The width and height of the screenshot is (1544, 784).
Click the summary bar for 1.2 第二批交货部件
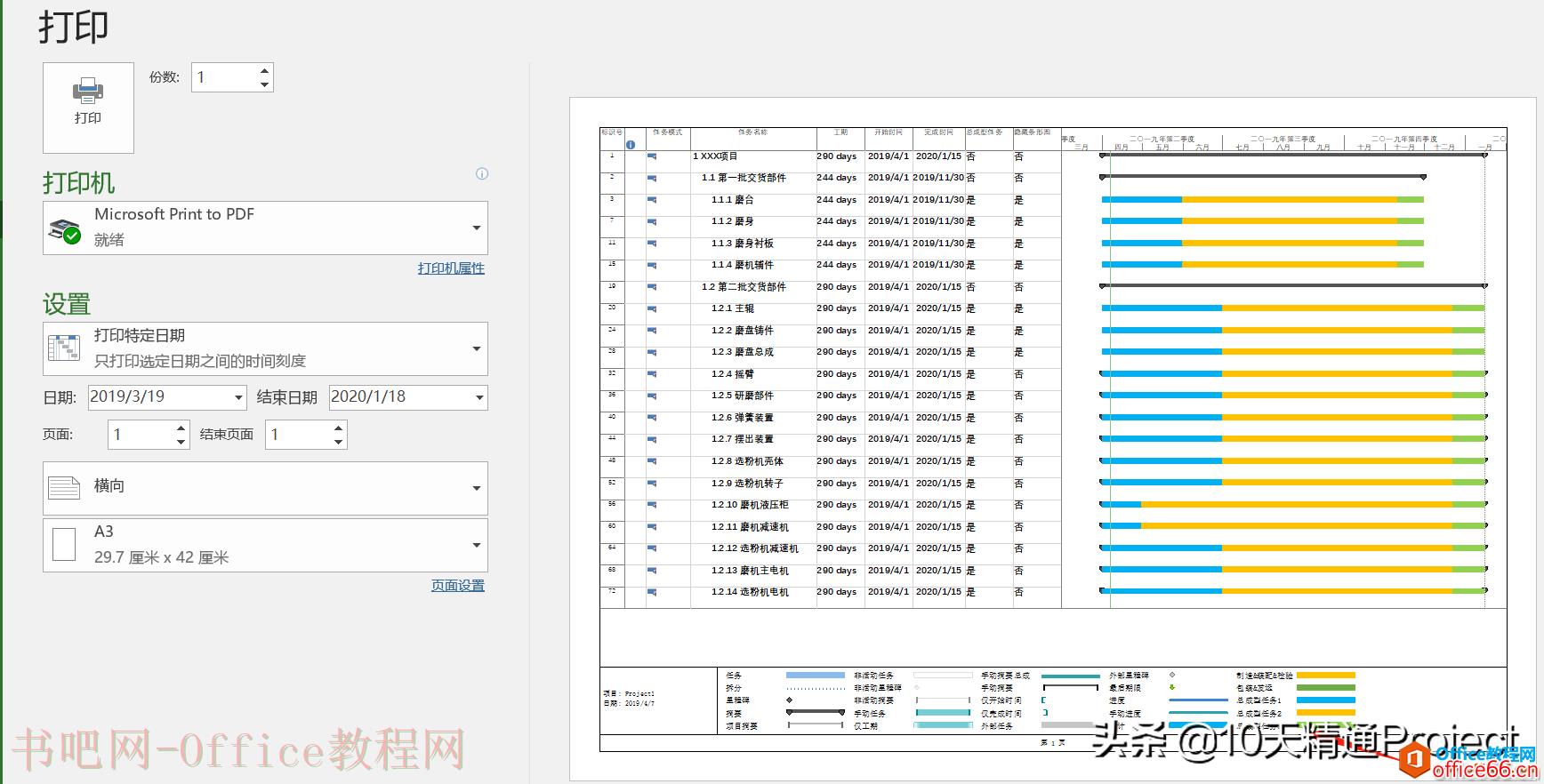click(x=1293, y=286)
